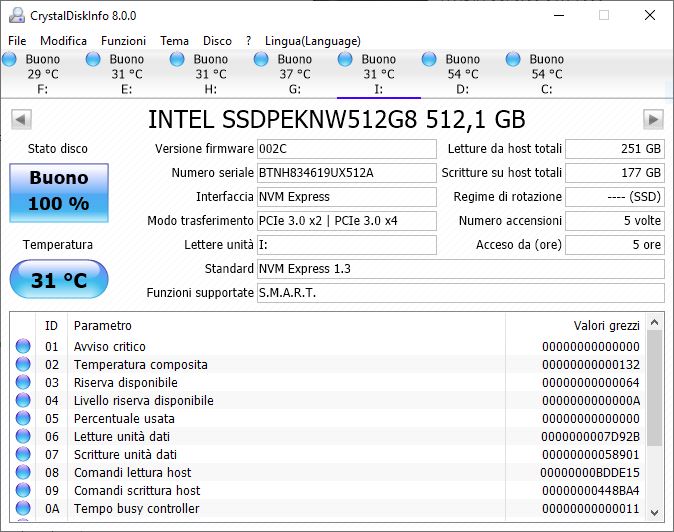
Task: Click the status orb for Temperatura composita
Action: tap(23, 364)
